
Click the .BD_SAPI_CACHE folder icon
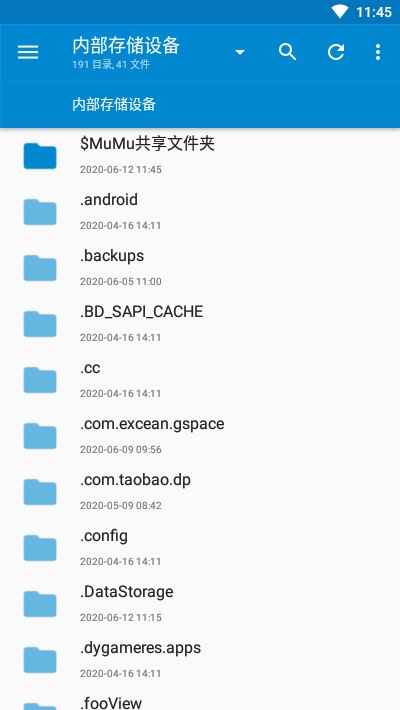coord(40,324)
